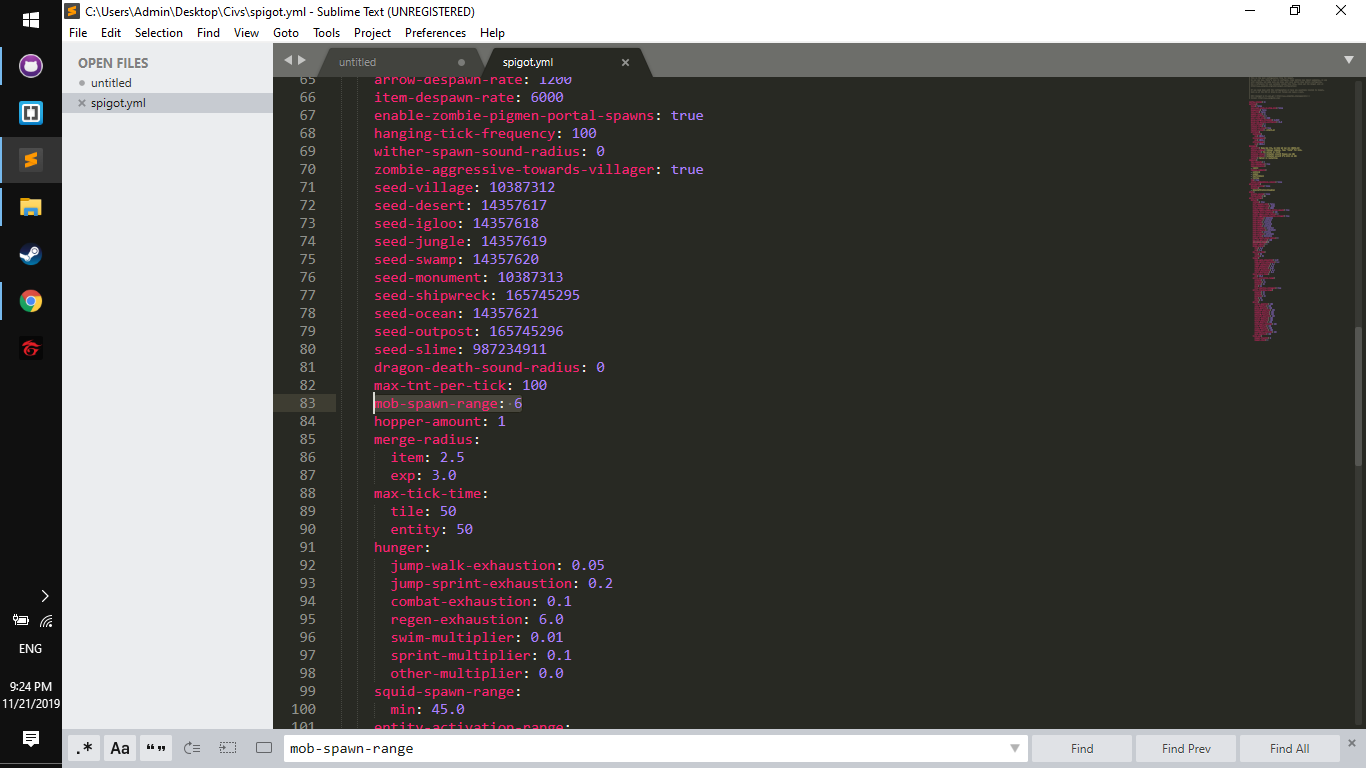This screenshot has height=768, width=1366.
Task: Click the seed-village value 10387312
Action: (522, 187)
